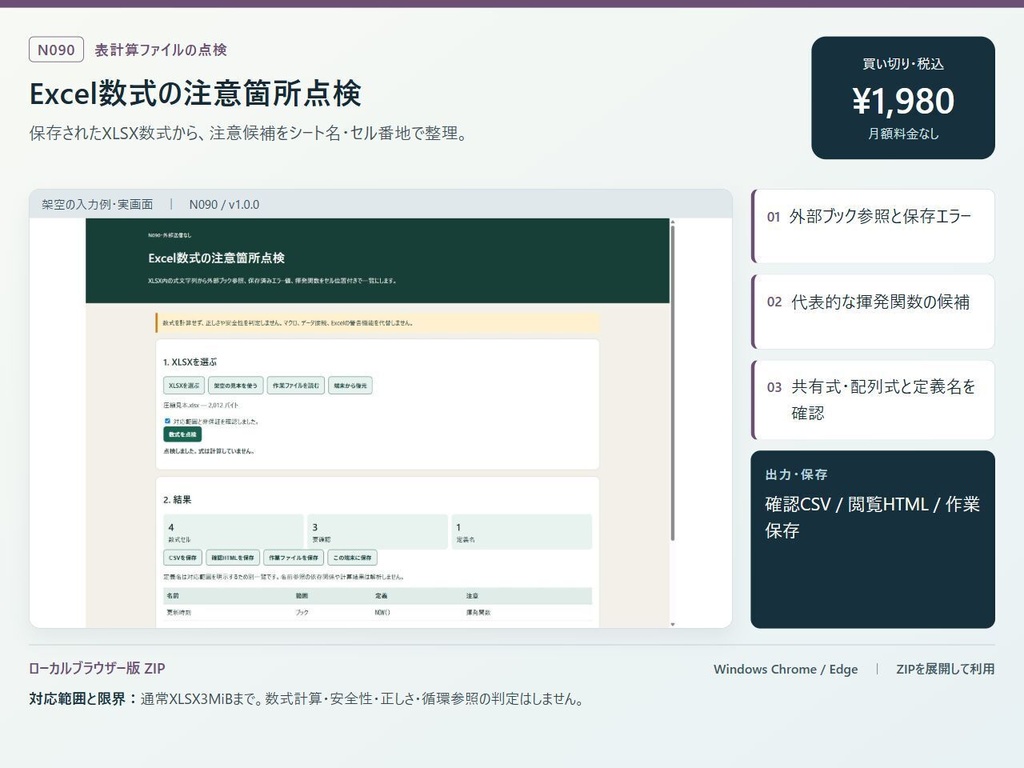Viewport: 1024px width, 768px height.
Task: Restore from device with 端末から復元
Action: pos(350,385)
